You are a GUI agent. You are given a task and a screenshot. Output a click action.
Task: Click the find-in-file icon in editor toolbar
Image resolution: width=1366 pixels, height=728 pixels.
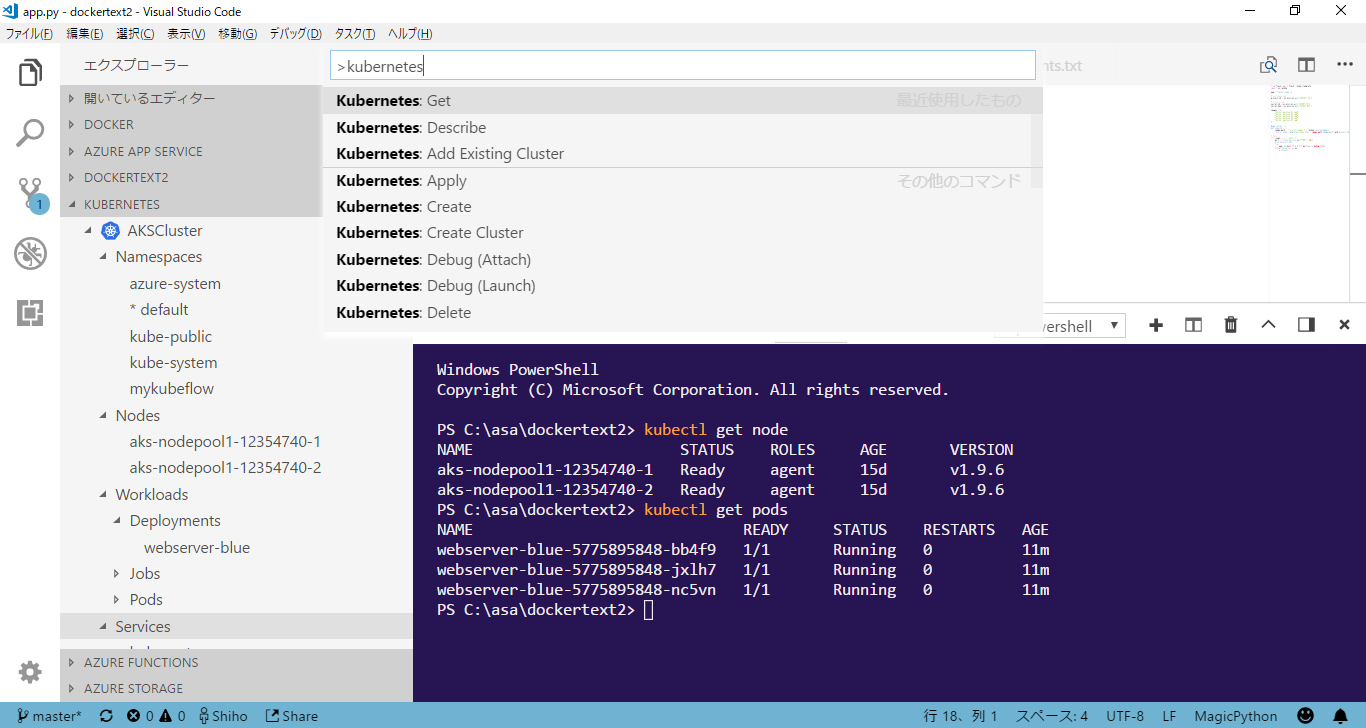pos(1268,65)
